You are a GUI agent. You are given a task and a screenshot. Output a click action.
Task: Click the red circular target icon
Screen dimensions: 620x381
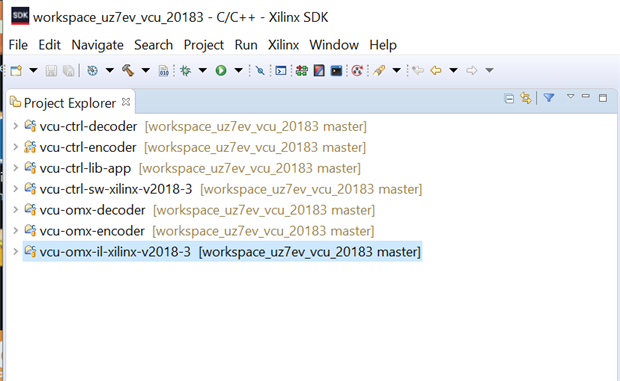pyautogui.click(x=357, y=71)
